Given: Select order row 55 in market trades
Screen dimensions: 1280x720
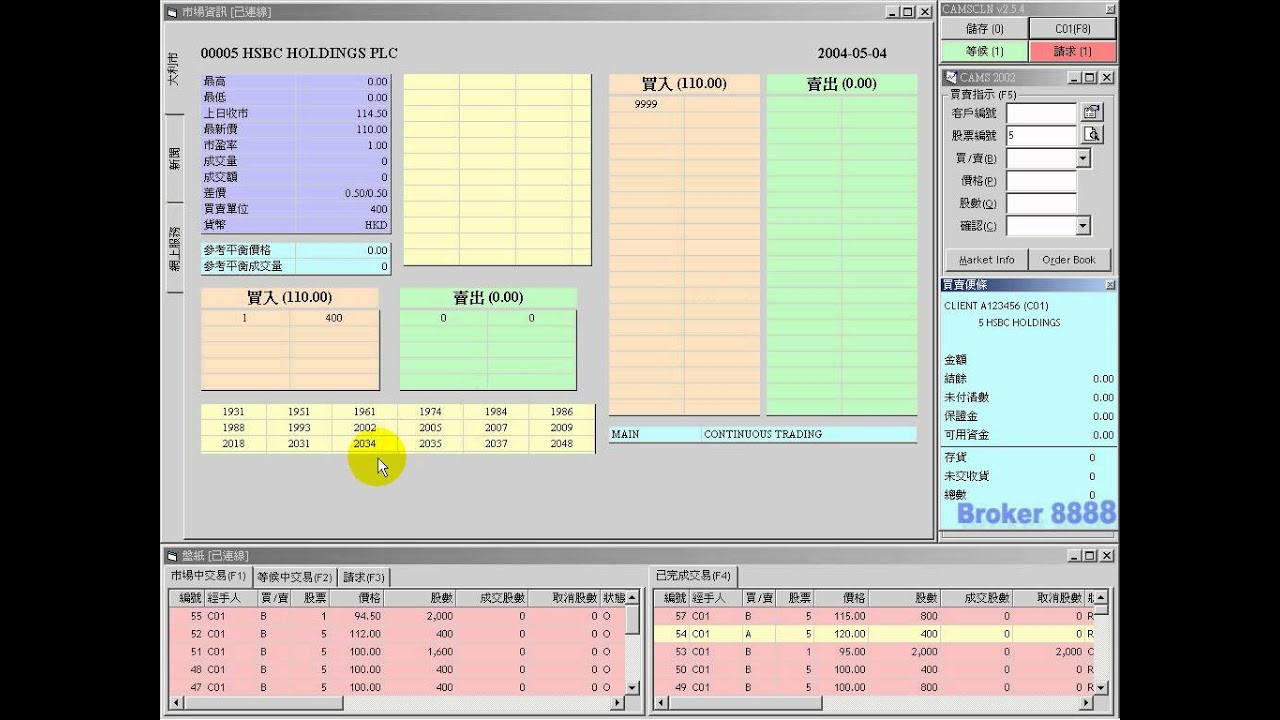Looking at the screenshot, I should [397, 616].
